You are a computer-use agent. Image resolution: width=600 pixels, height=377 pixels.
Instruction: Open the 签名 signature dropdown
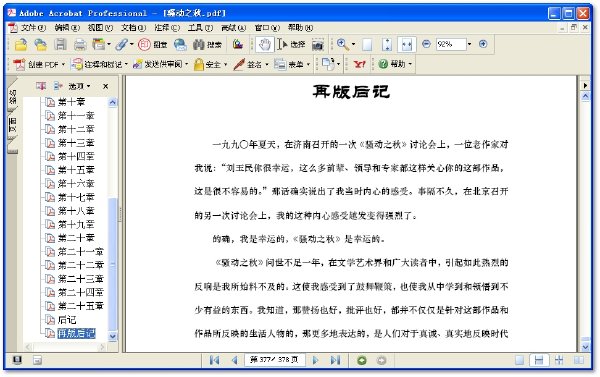click(251, 64)
